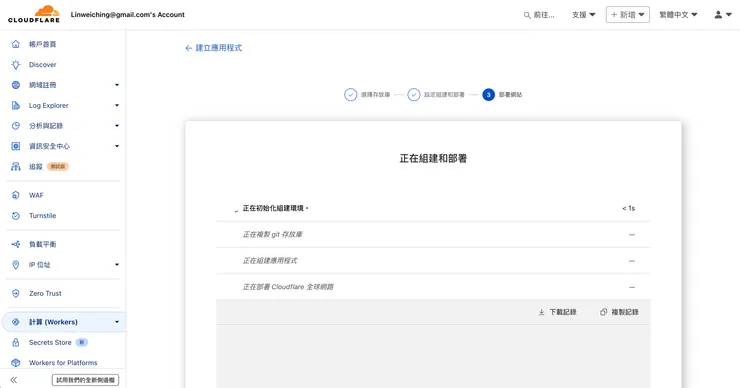The width and height of the screenshot is (740, 388).
Task: Click the < 1s duration value
Action: (628, 208)
